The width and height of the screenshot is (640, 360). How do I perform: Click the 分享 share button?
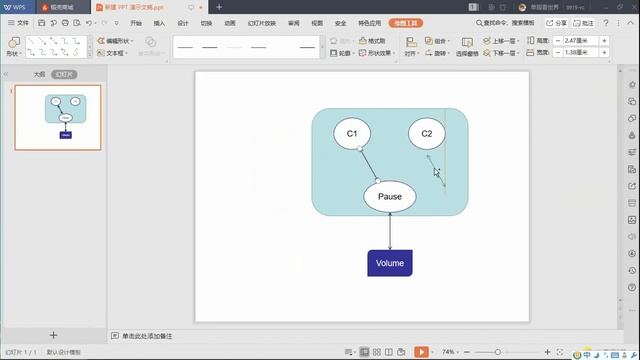tap(556, 23)
